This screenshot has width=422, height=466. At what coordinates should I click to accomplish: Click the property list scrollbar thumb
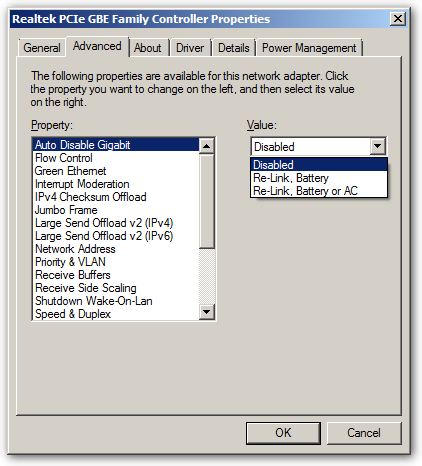click(207, 201)
